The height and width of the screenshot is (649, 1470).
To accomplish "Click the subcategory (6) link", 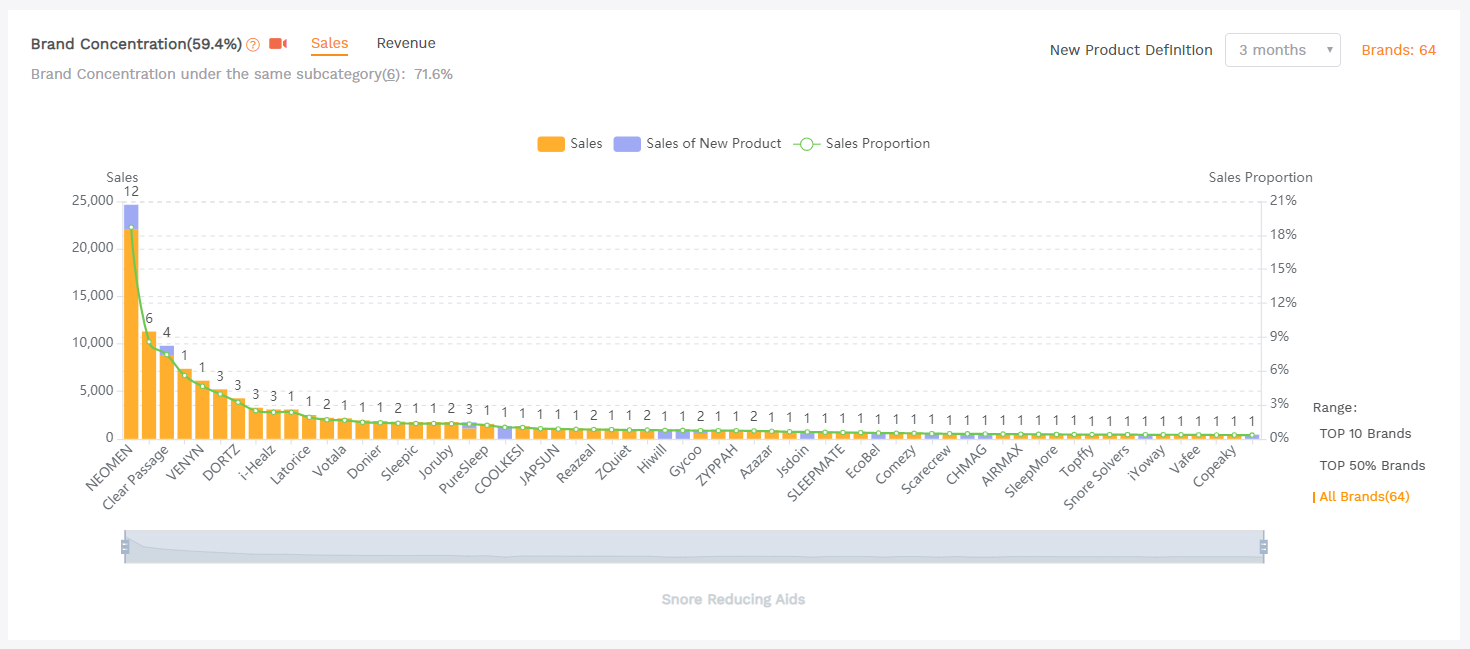I will point(391,74).
